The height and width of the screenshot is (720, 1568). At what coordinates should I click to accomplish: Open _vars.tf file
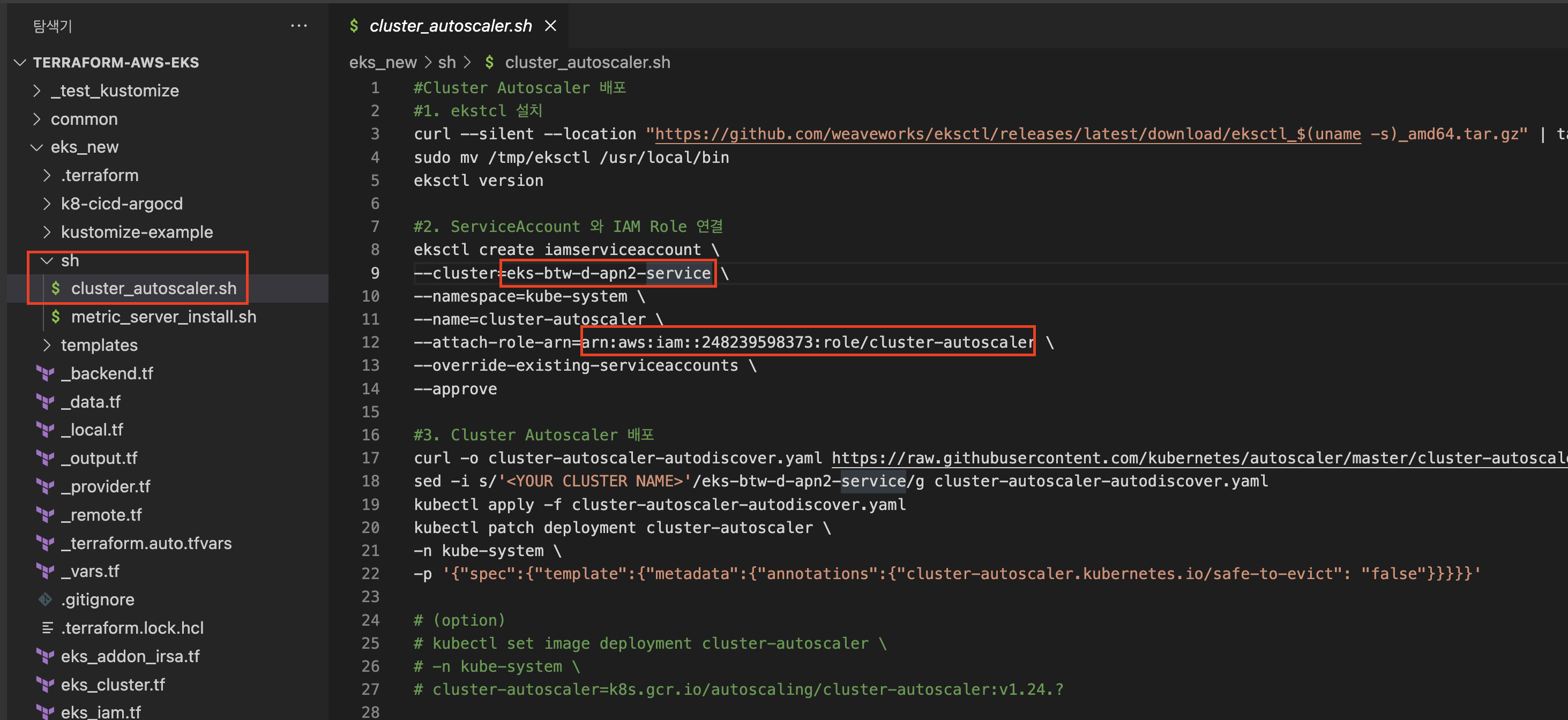click(90, 571)
